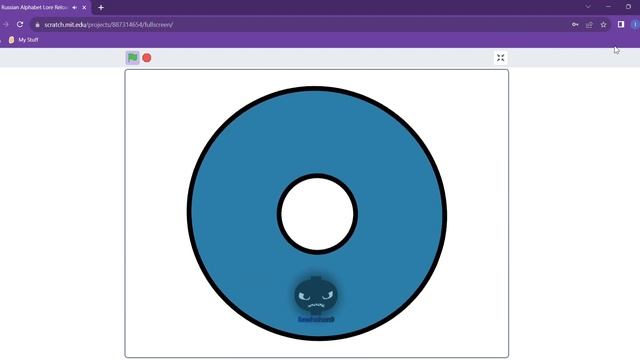Open a new tab with plus button

(101, 7)
